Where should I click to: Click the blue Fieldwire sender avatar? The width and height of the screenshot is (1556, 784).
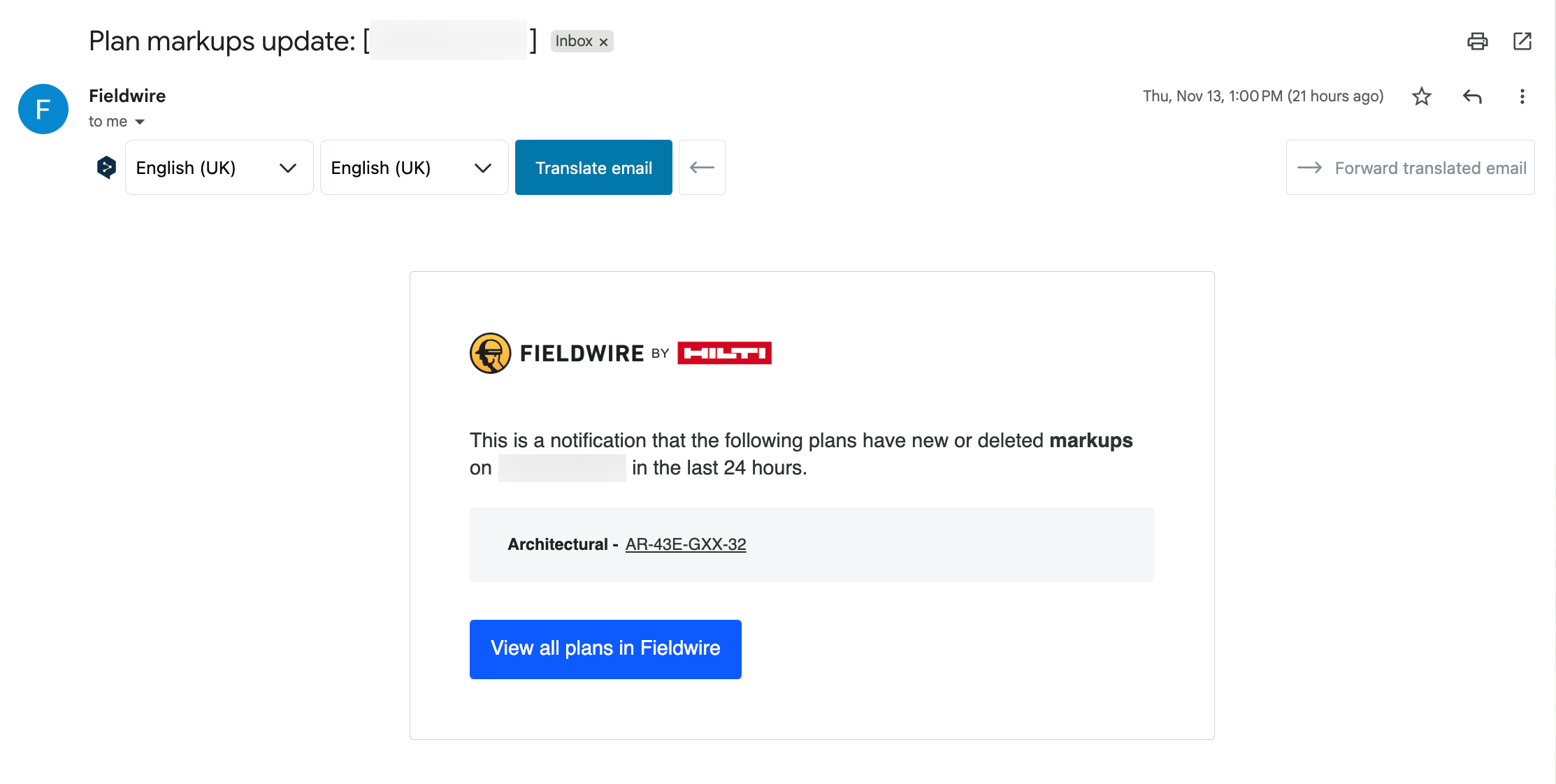43,109
